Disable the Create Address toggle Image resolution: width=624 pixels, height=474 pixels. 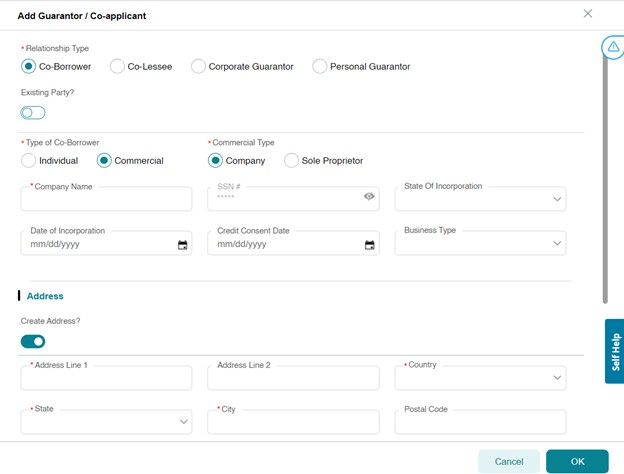(x=33, y=342)
